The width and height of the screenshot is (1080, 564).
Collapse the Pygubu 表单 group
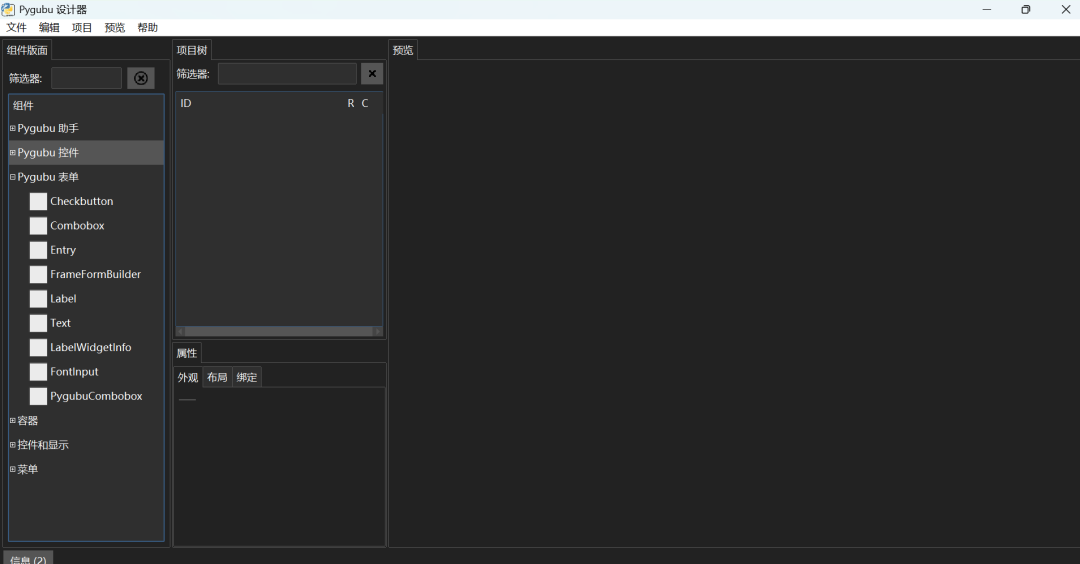[12, 177]
